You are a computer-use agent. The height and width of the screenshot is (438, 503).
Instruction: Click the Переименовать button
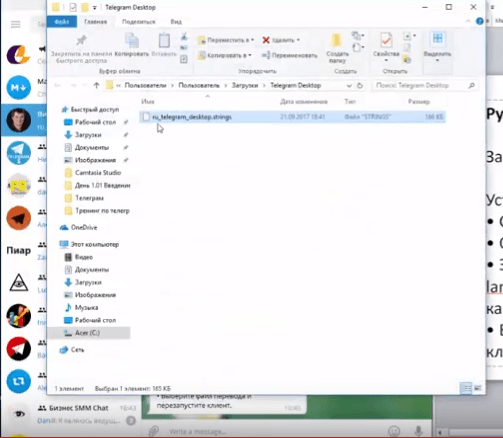coord(289,55)
